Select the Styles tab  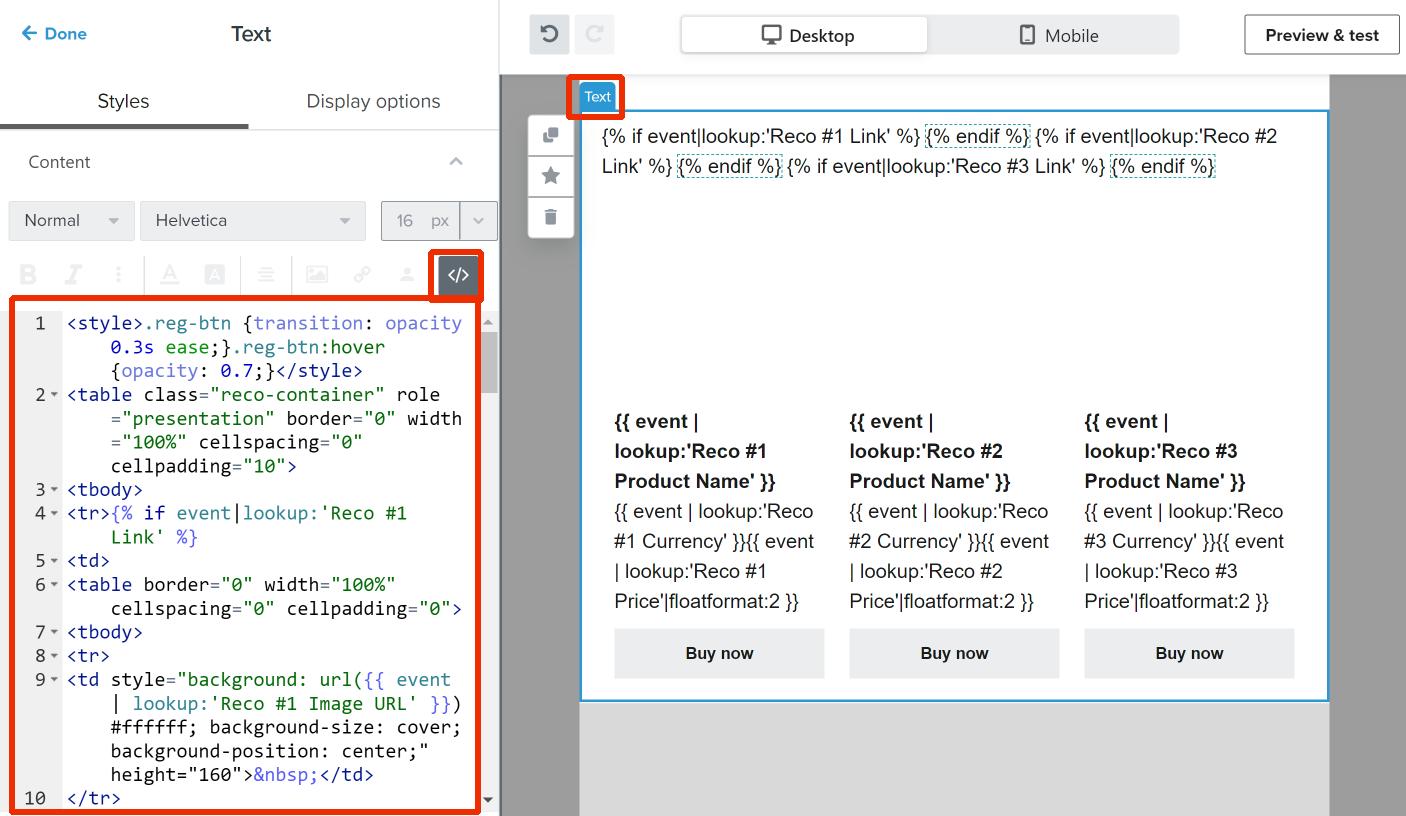click(x=123, y=101)
